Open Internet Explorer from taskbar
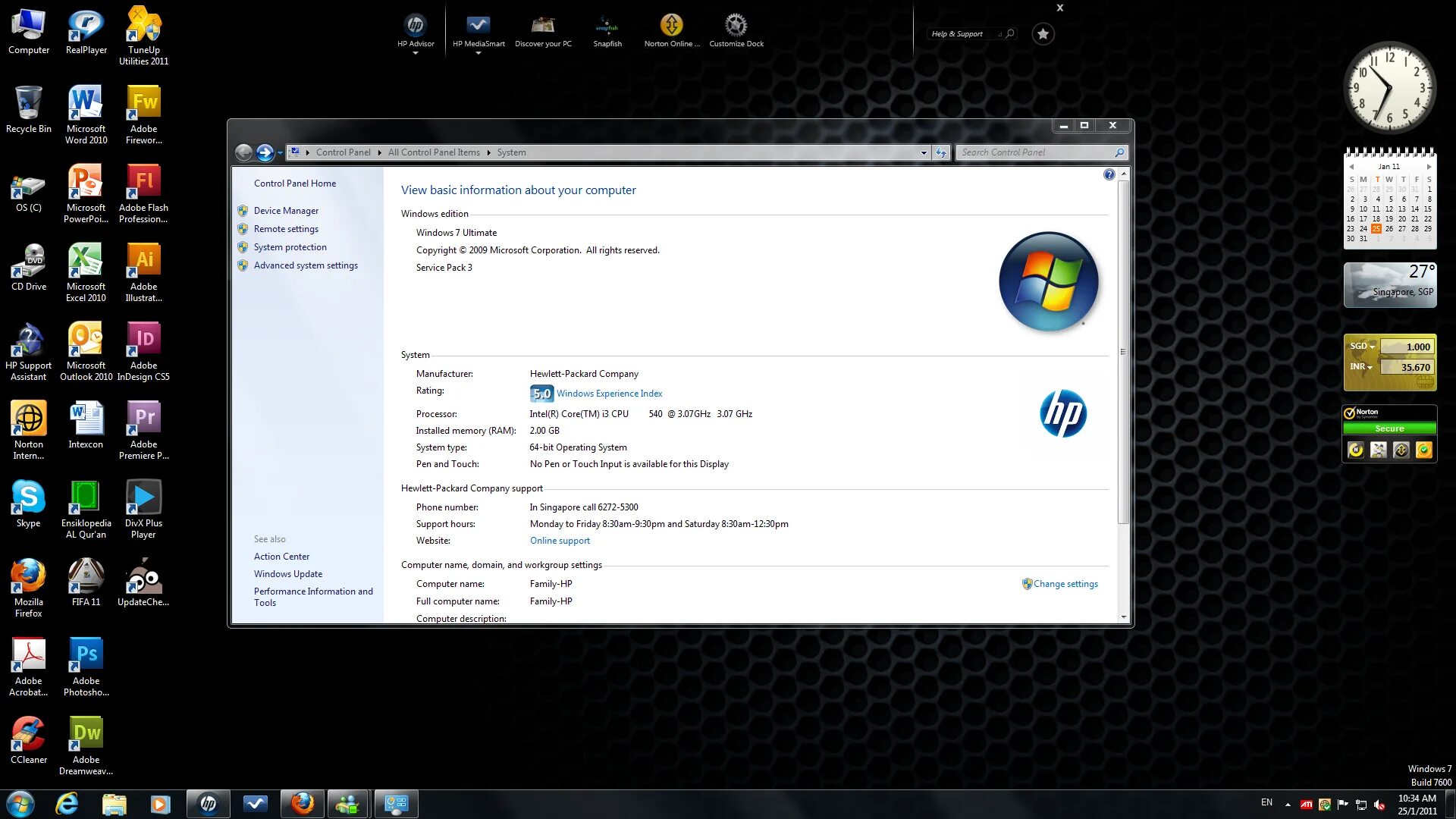The width and height of the screenshot is (1456, 819). point(67,804)
